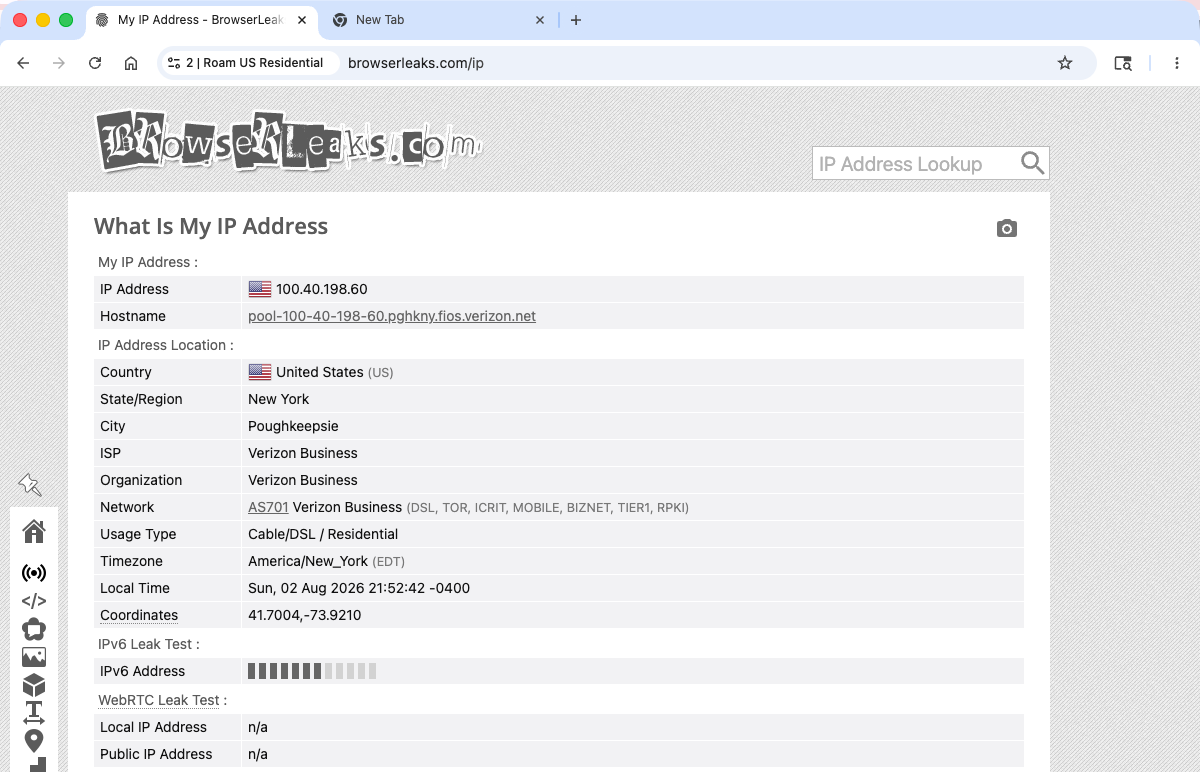Click the America/New_York timezone value
The width and height of the screenshot is (1200, 772).
coord(308,561)
